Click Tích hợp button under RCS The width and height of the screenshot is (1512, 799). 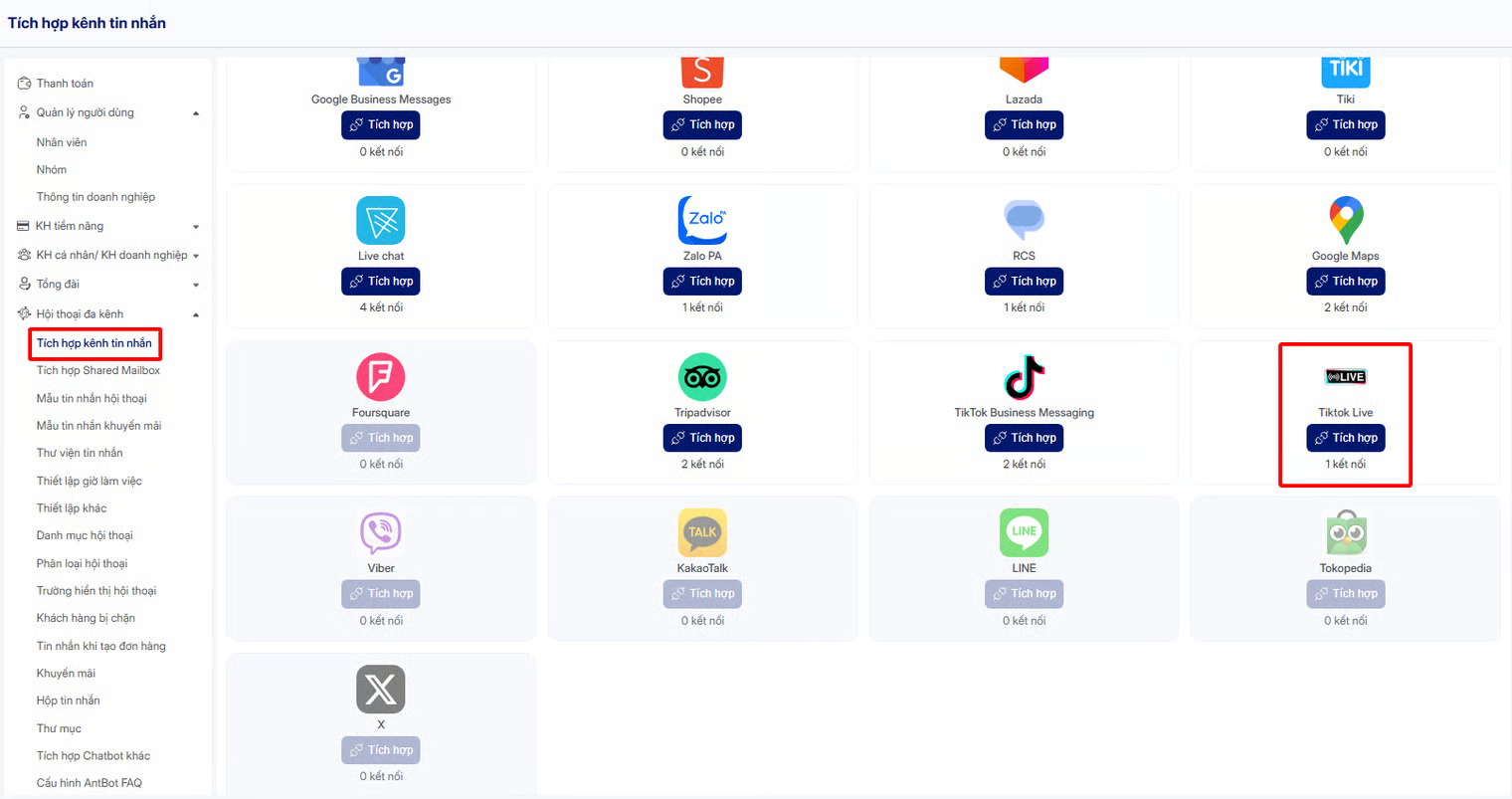click(x=1024, y=282)
